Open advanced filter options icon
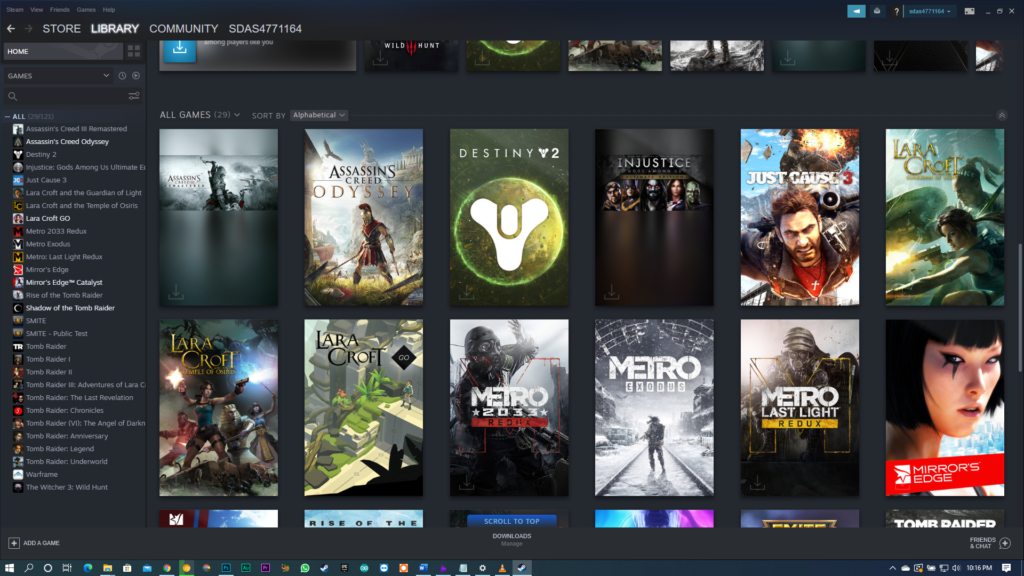 click(134, 96)
